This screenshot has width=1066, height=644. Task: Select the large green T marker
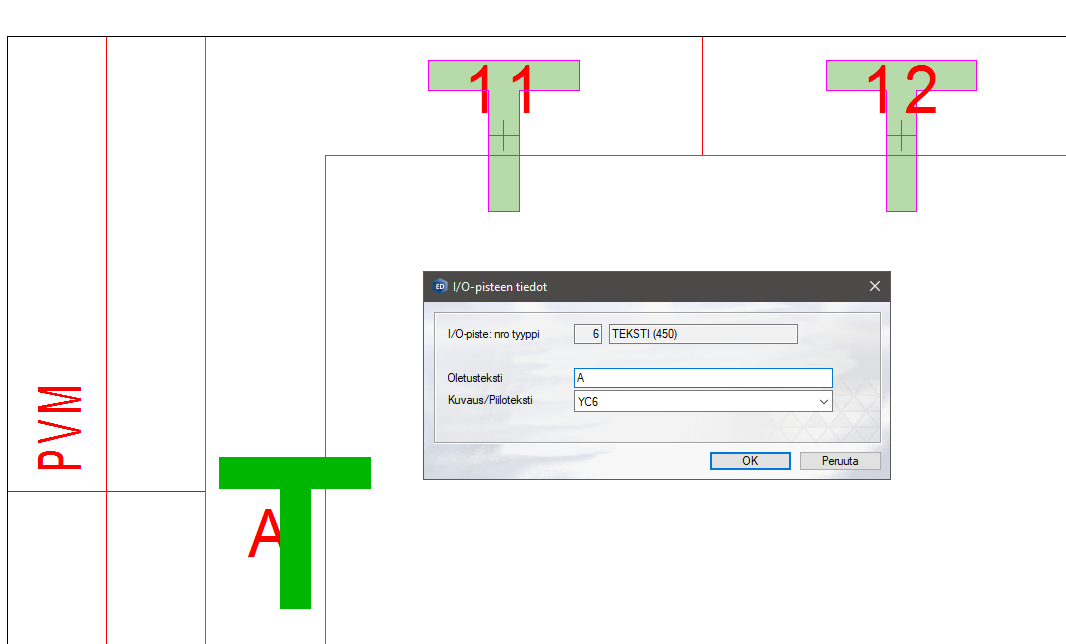296,532
